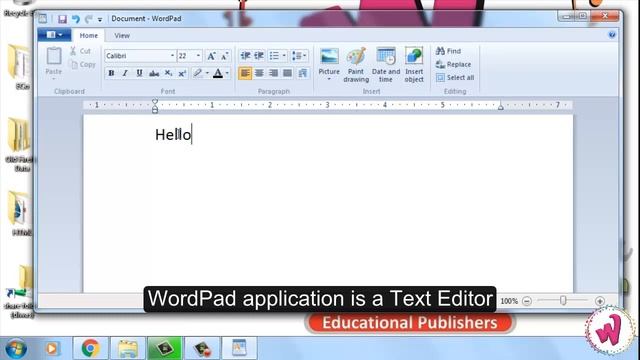This screenshot has height=360, width=640.
Task: Toggle underline formatting
Action: tap(139, 73)
